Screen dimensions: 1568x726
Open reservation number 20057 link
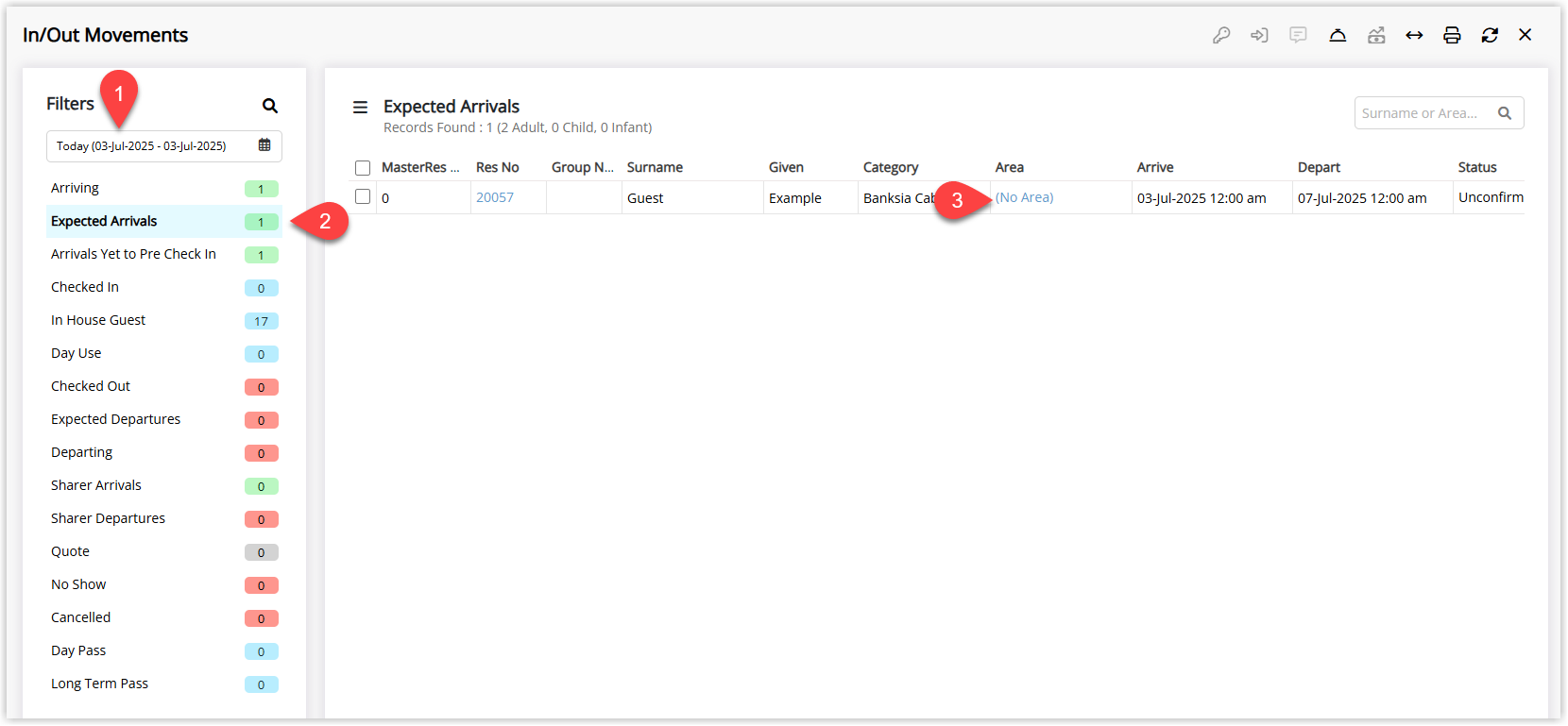click(x=495, y=197)
